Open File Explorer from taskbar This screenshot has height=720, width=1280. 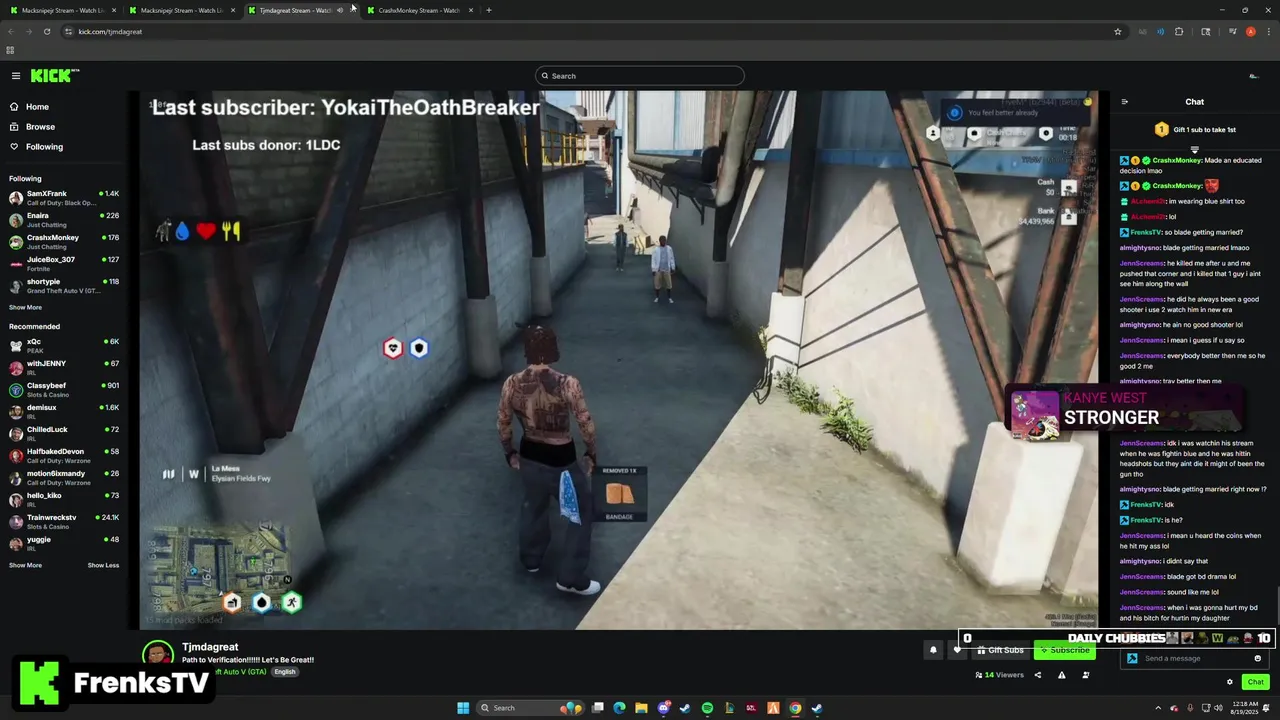641,708
